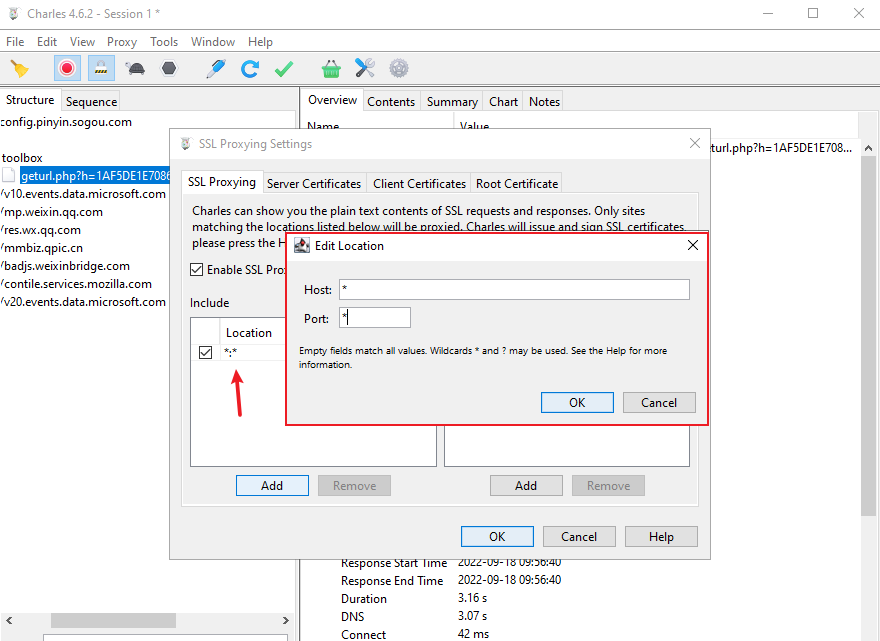880x641 pixels.
Task: Select res.wx.qq.com host
Action: 42,230
